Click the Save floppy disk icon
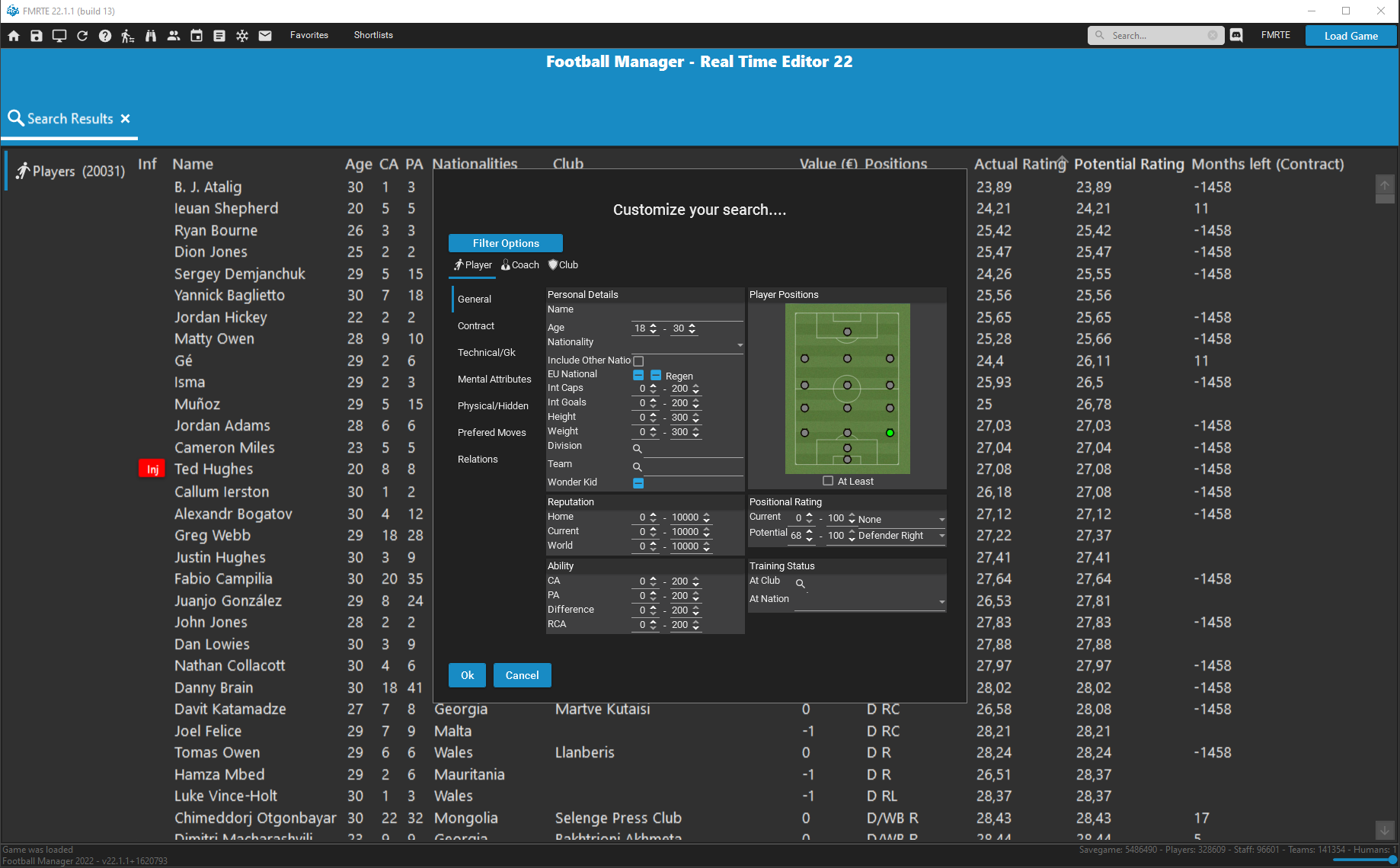This screenshot has width=1400, height=868. tap(37, 36)
